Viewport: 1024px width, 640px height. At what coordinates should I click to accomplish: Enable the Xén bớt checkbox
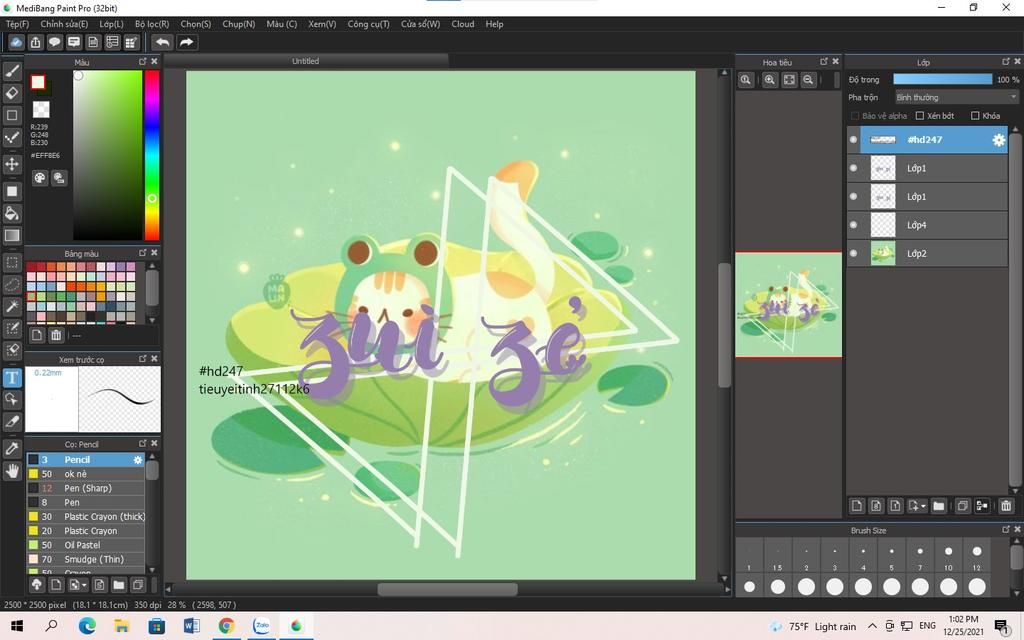[920, 116]
